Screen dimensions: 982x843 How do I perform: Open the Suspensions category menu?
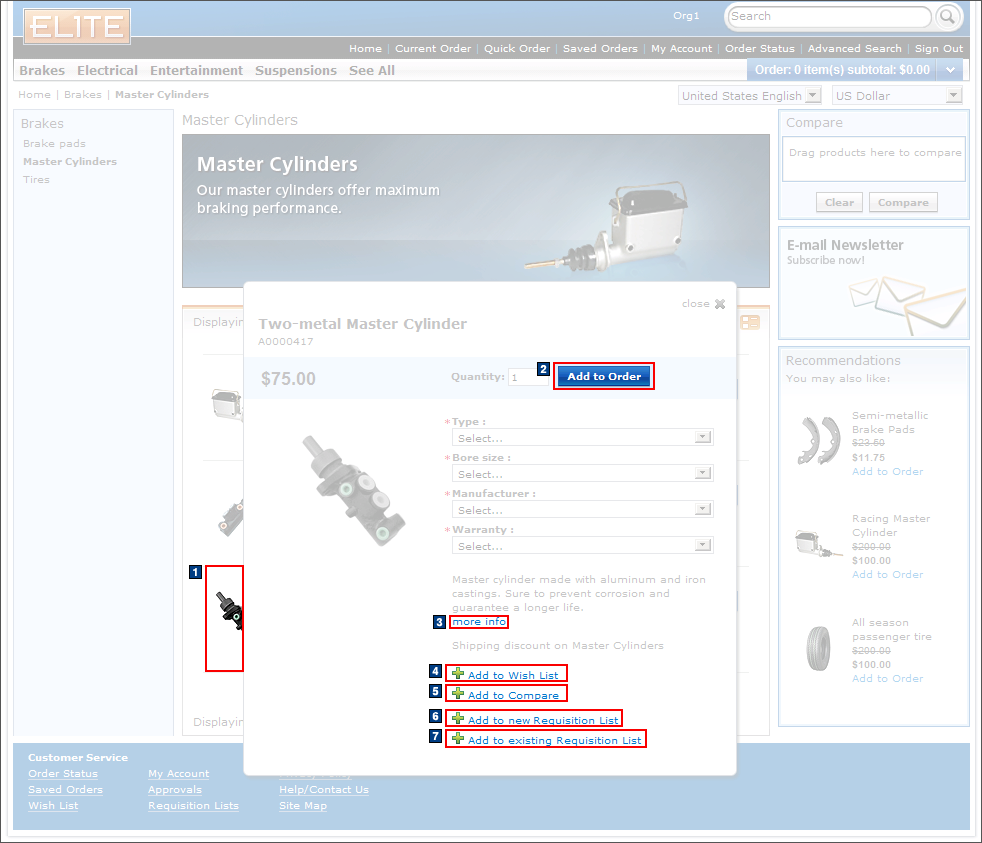tap(296, 70)
